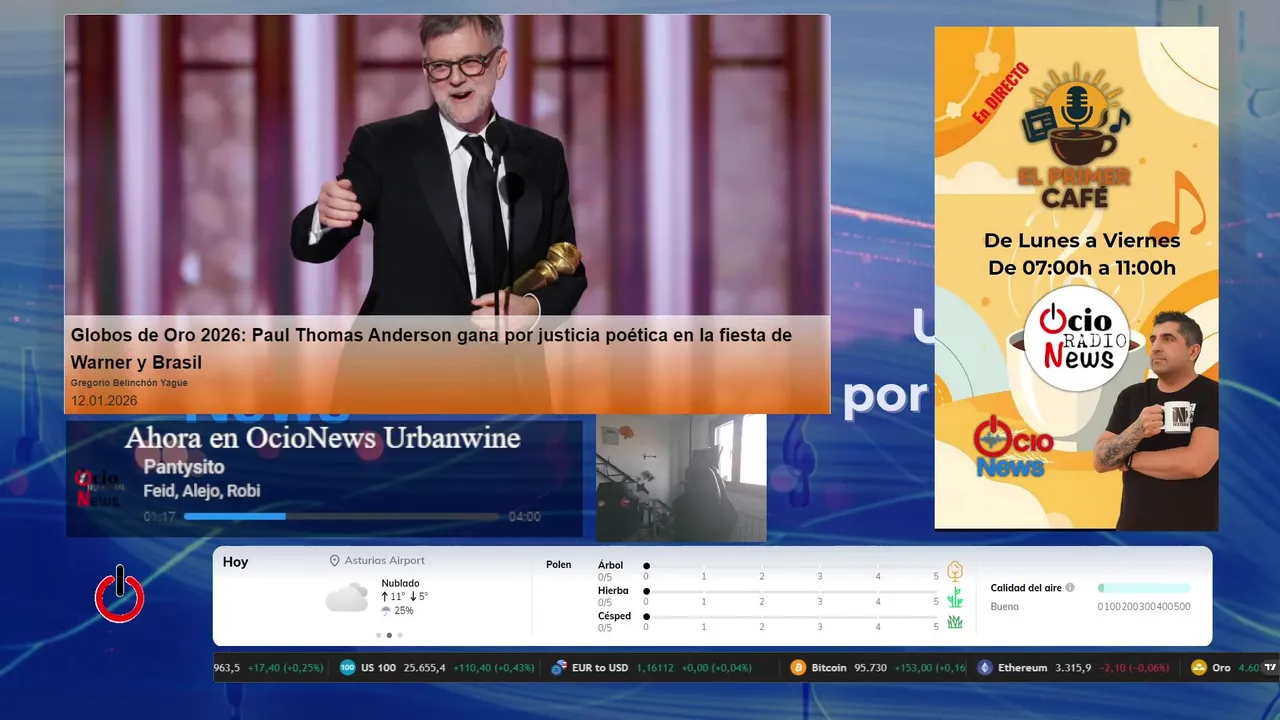Click the Calidad del aire label
The width and height of the screenshot is (1280, 720).
1026,588
